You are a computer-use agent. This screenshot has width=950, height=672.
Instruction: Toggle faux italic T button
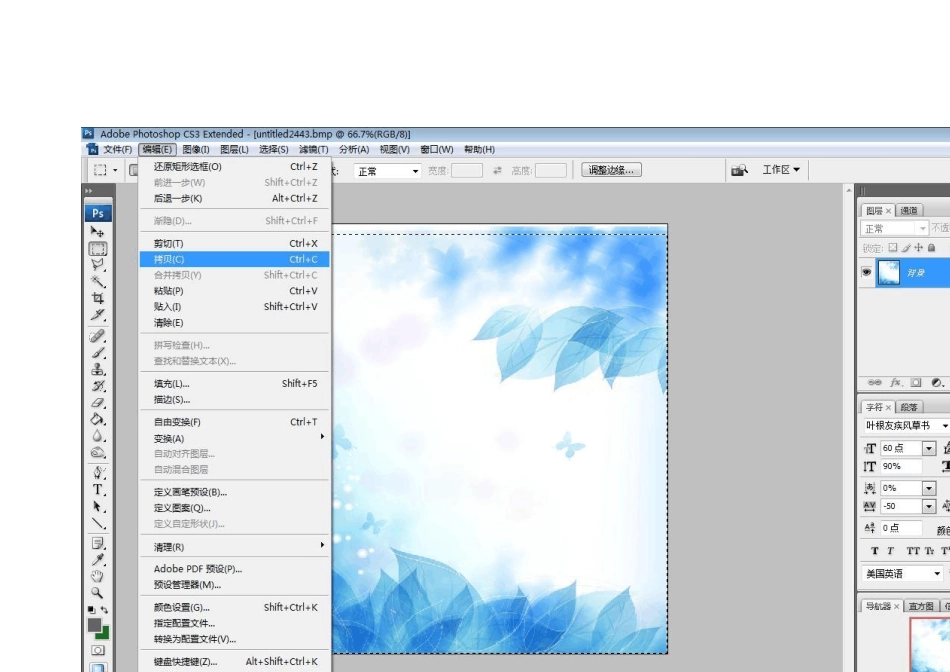(890, 551)
